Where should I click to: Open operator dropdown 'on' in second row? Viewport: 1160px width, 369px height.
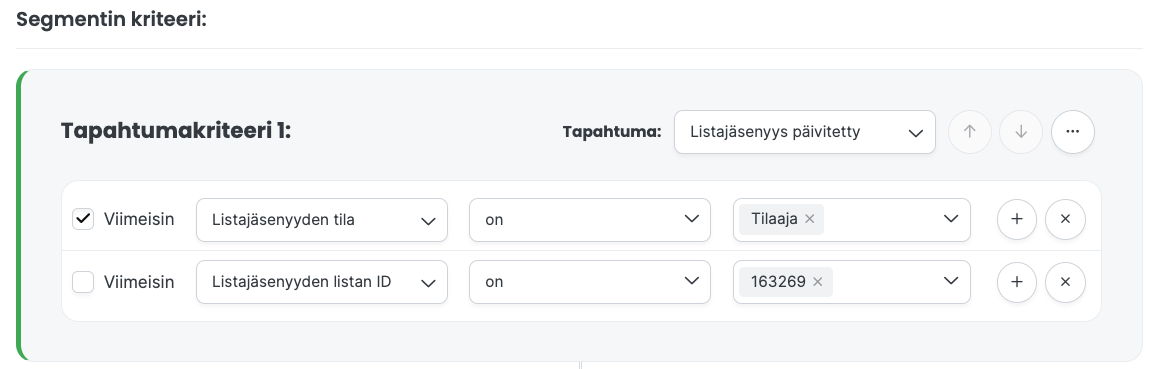[x=590, y=282]
